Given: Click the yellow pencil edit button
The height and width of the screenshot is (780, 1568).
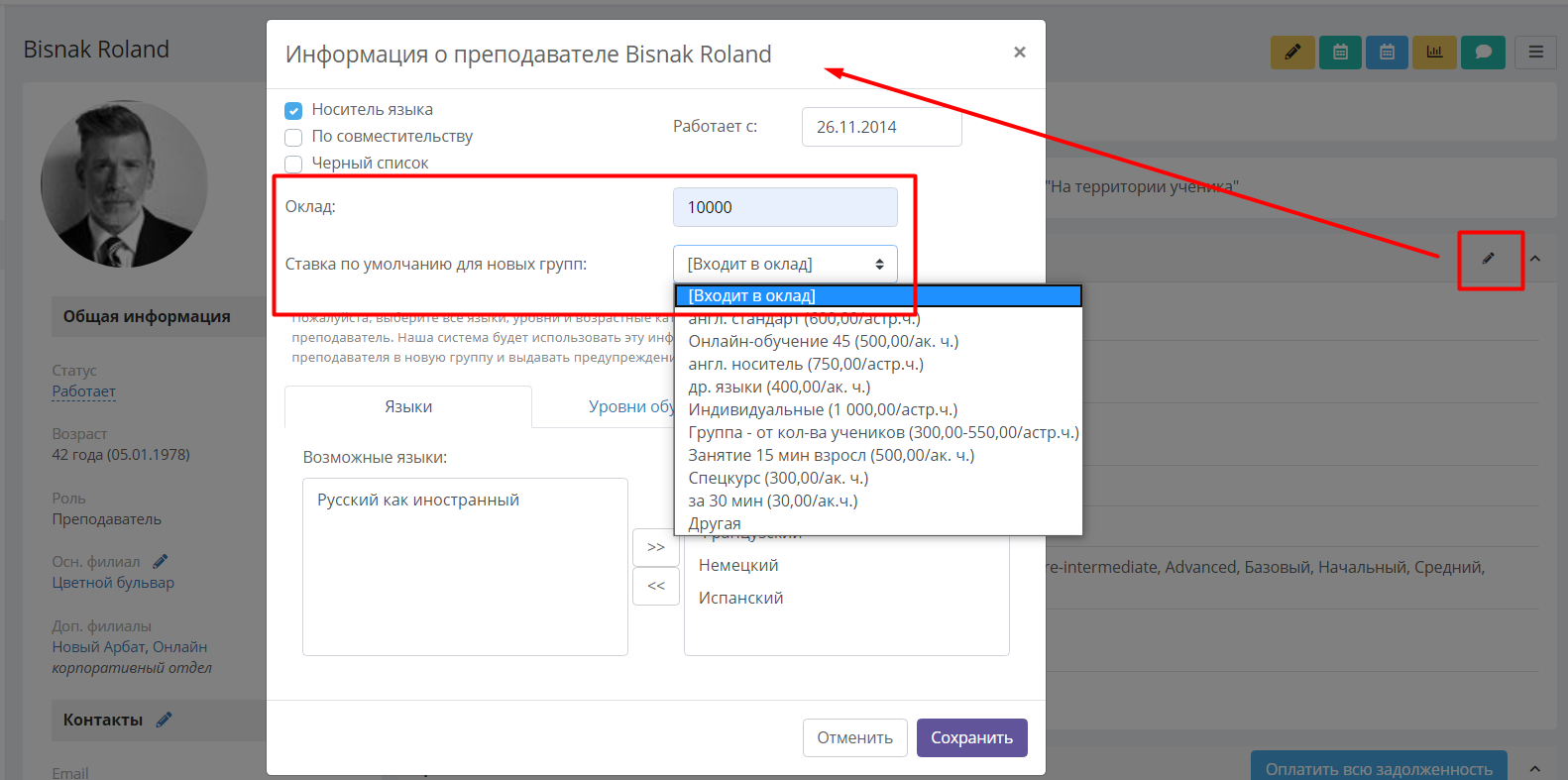Looking at the screenshot, I should [1292, 53].
